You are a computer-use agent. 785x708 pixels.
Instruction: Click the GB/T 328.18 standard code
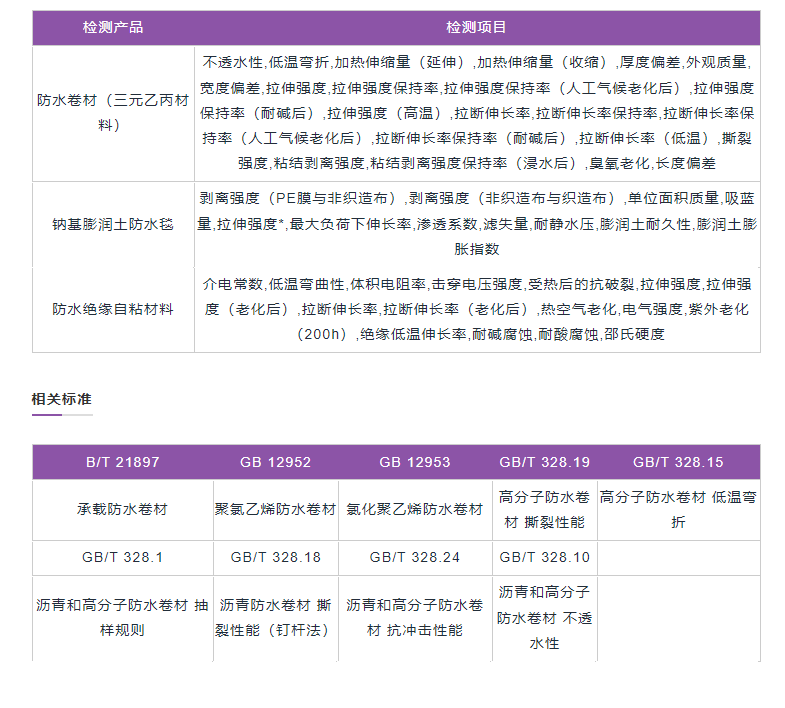point(275,557)
